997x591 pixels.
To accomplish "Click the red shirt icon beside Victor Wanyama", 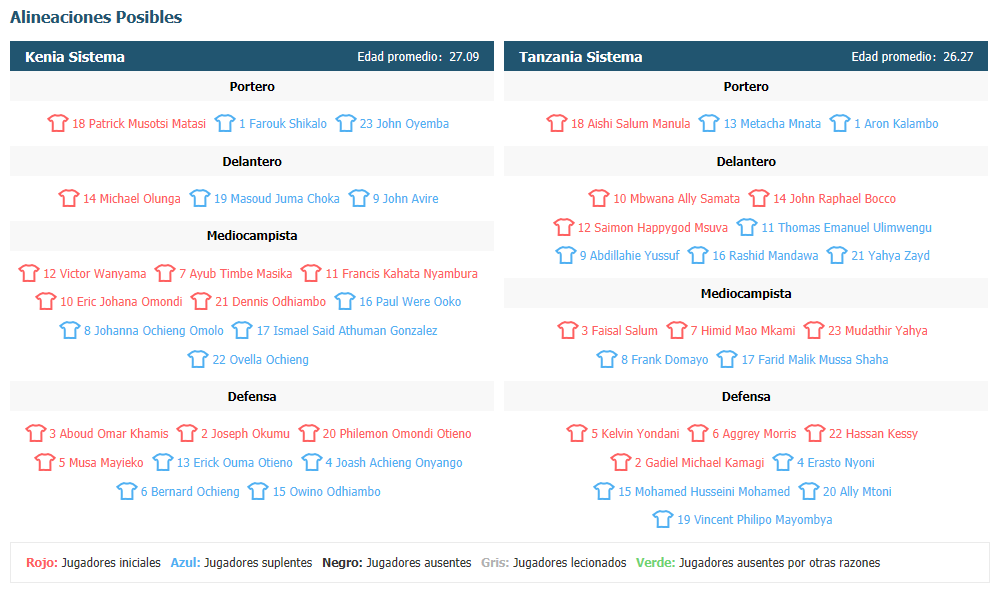I will coord(29,273).
